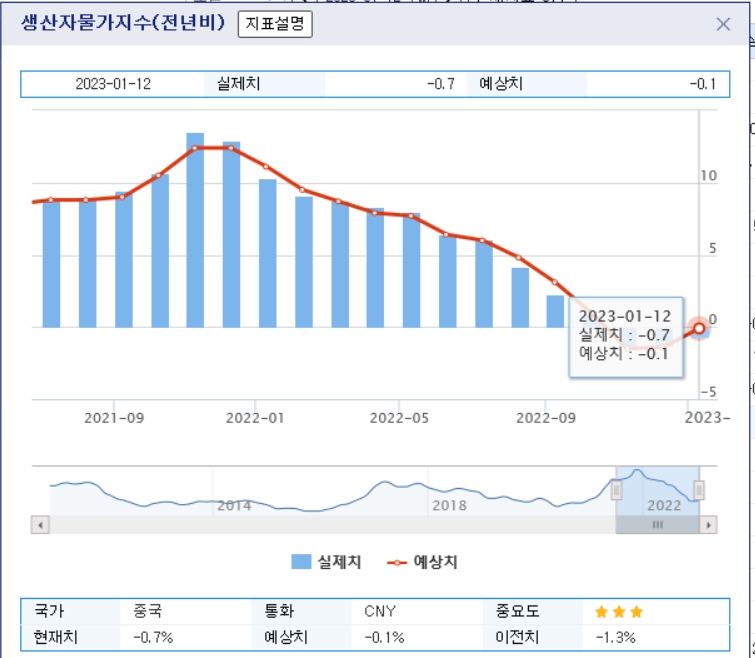This screenshot has height=658, width=755.
Task: Click the highlighted 2023-01-12 data point marker
Action: pyautogui.click(x=699, y=329)
